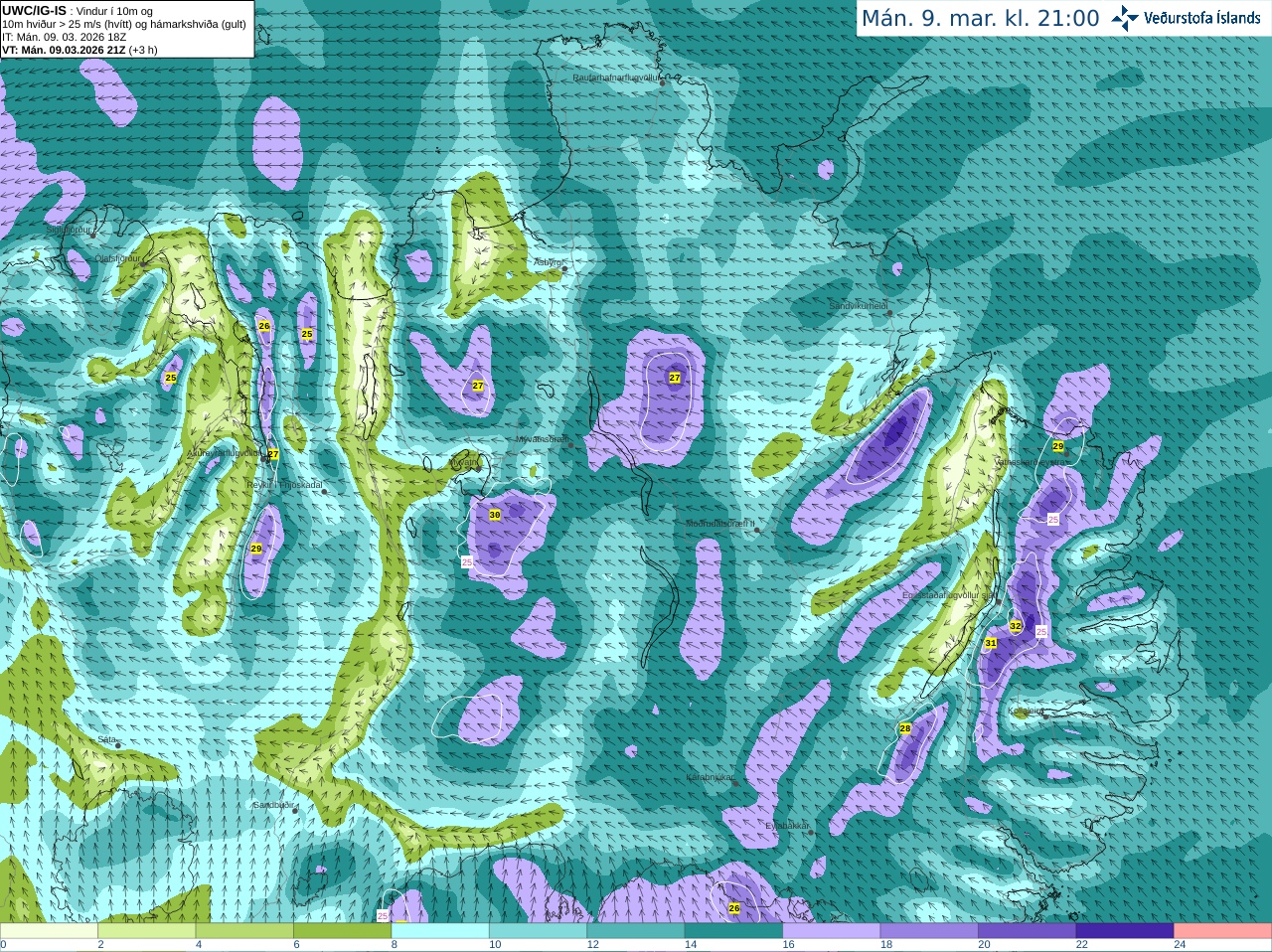Click the yellow 29 marker by Vatnsskarð eystra

1058,446
